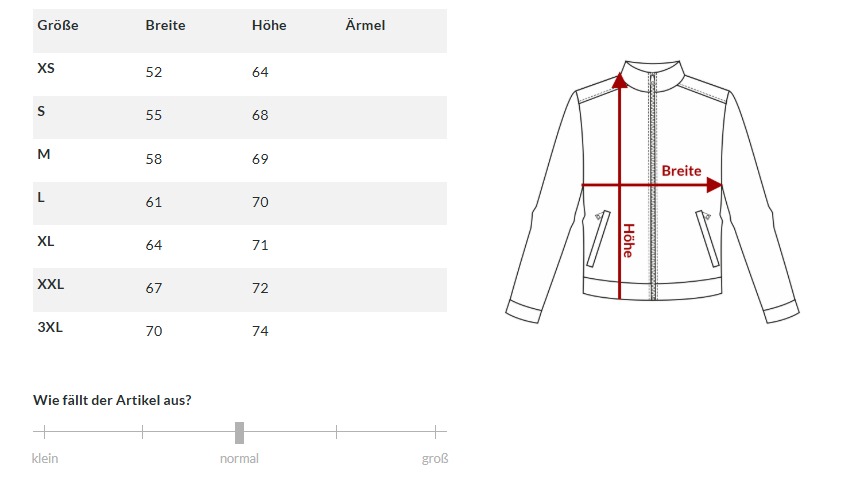Viewport: 853px width, 495px height.
Task: Click the red Breite arrow label
Action: click(681, 171)
